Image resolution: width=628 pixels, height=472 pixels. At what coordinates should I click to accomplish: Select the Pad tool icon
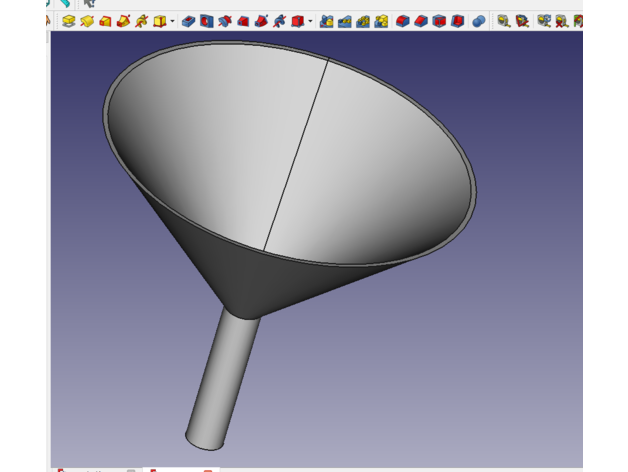[x=68, y=20]
